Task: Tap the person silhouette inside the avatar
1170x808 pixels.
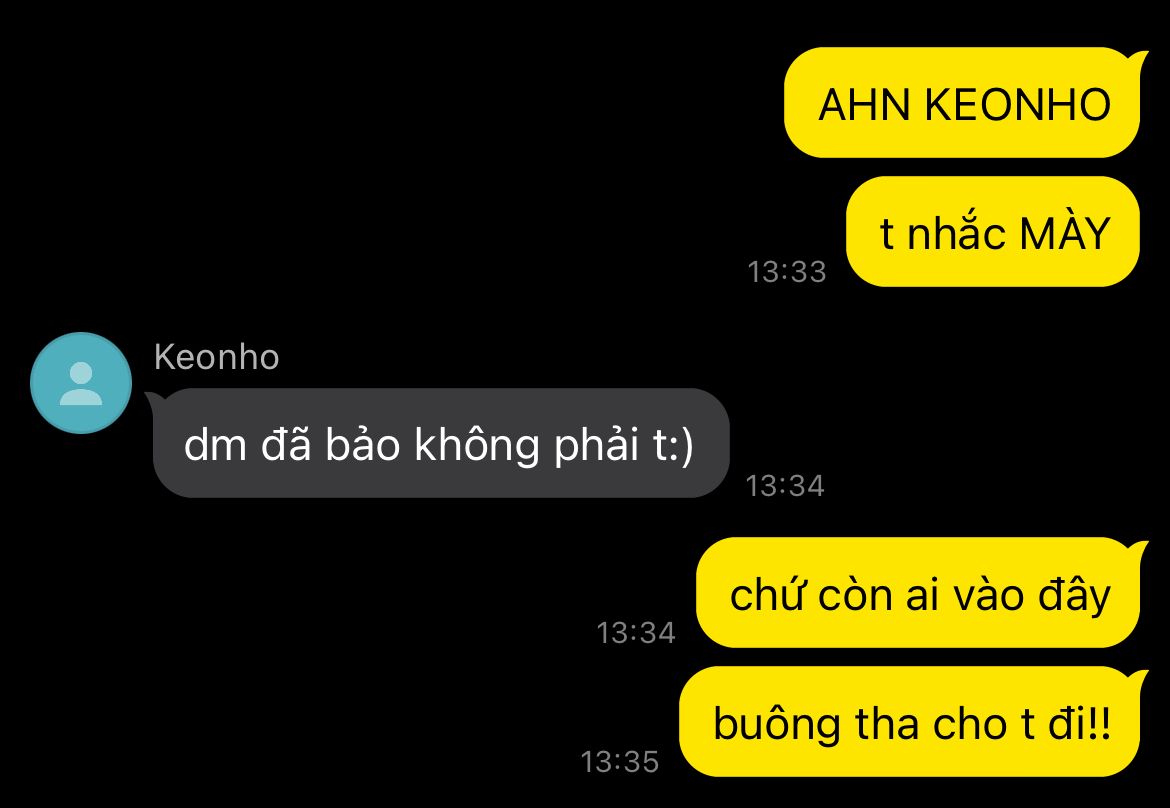Action: [81, 383]
